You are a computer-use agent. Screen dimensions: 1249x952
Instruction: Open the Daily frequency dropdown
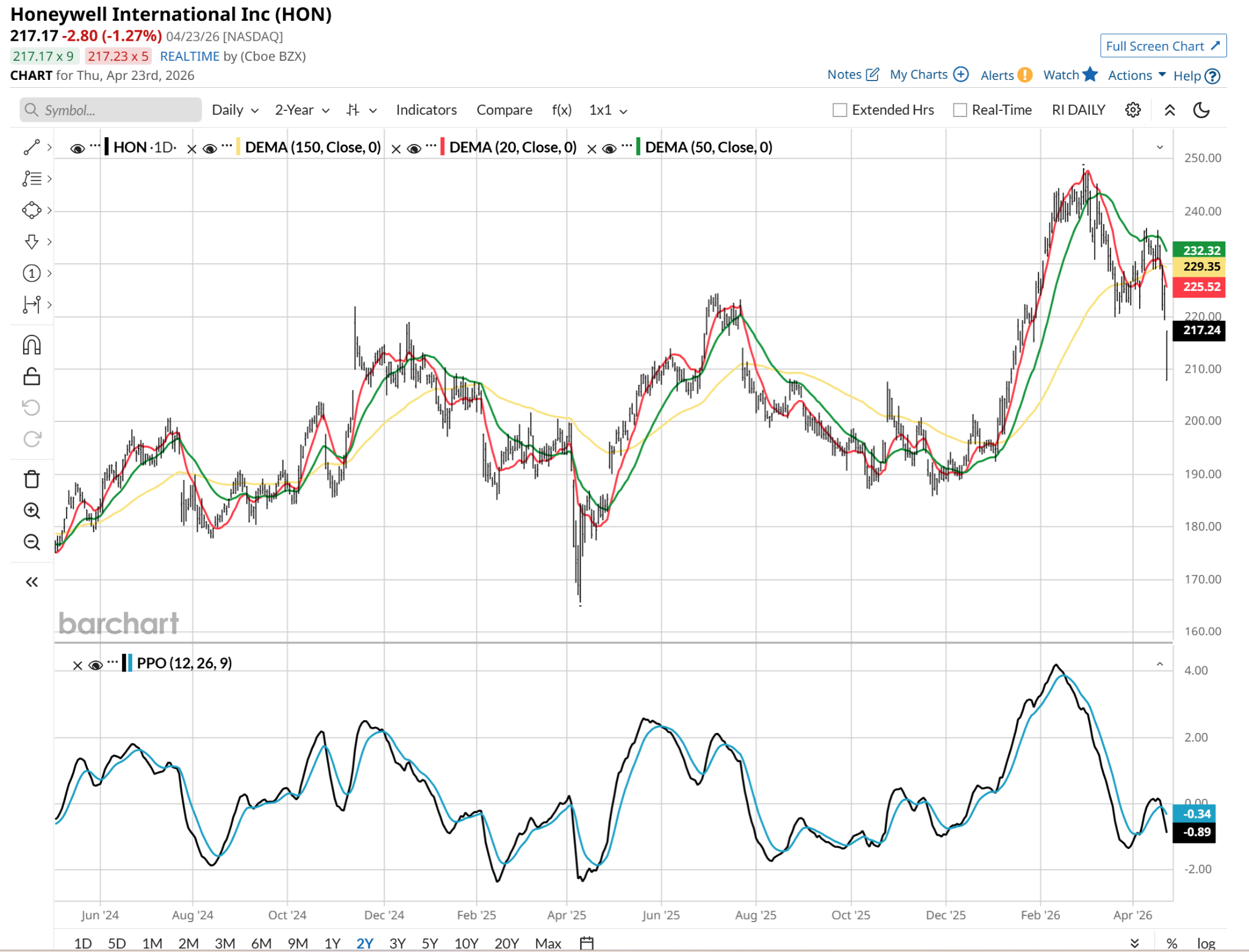235,110
